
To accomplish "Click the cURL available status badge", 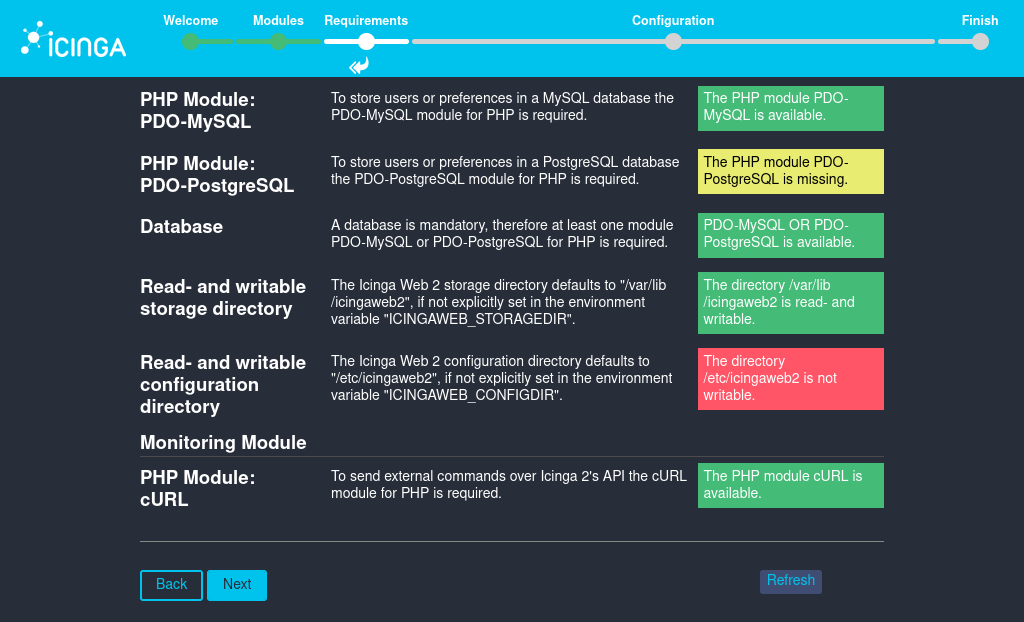I will point(790,485).
